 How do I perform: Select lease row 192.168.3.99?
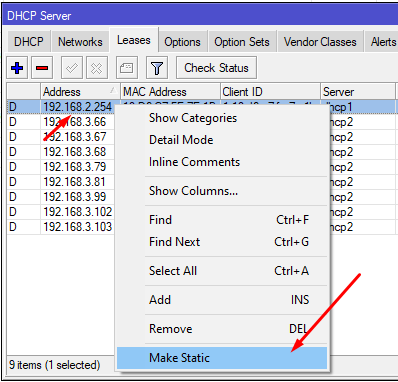tap(75, 197)
